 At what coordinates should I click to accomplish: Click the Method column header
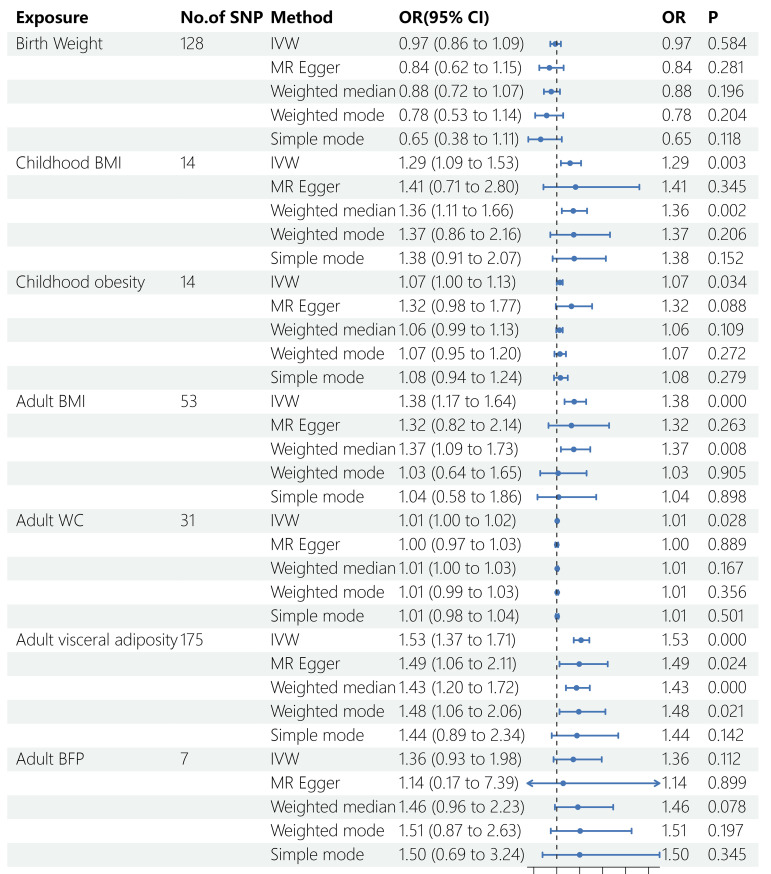(302, 18)
